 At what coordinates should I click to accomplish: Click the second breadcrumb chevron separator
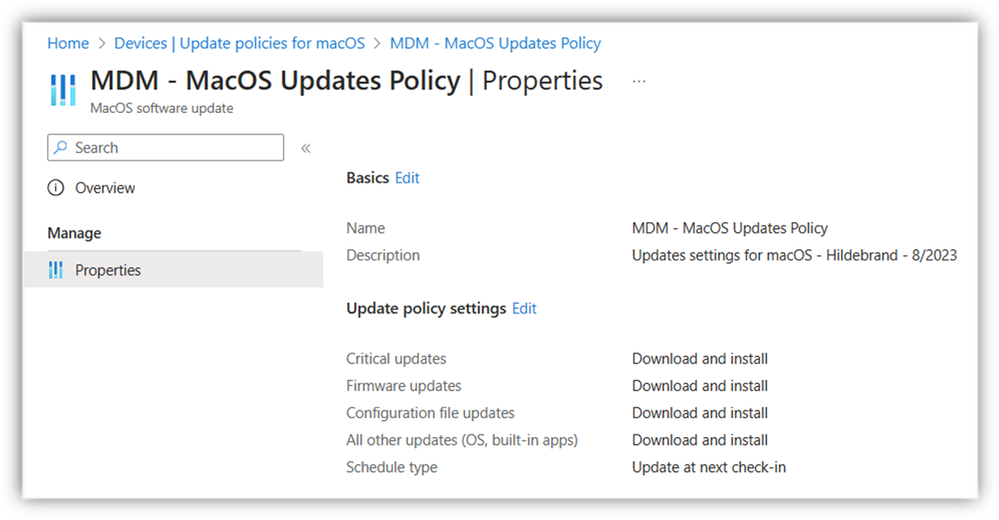(378, 43)
